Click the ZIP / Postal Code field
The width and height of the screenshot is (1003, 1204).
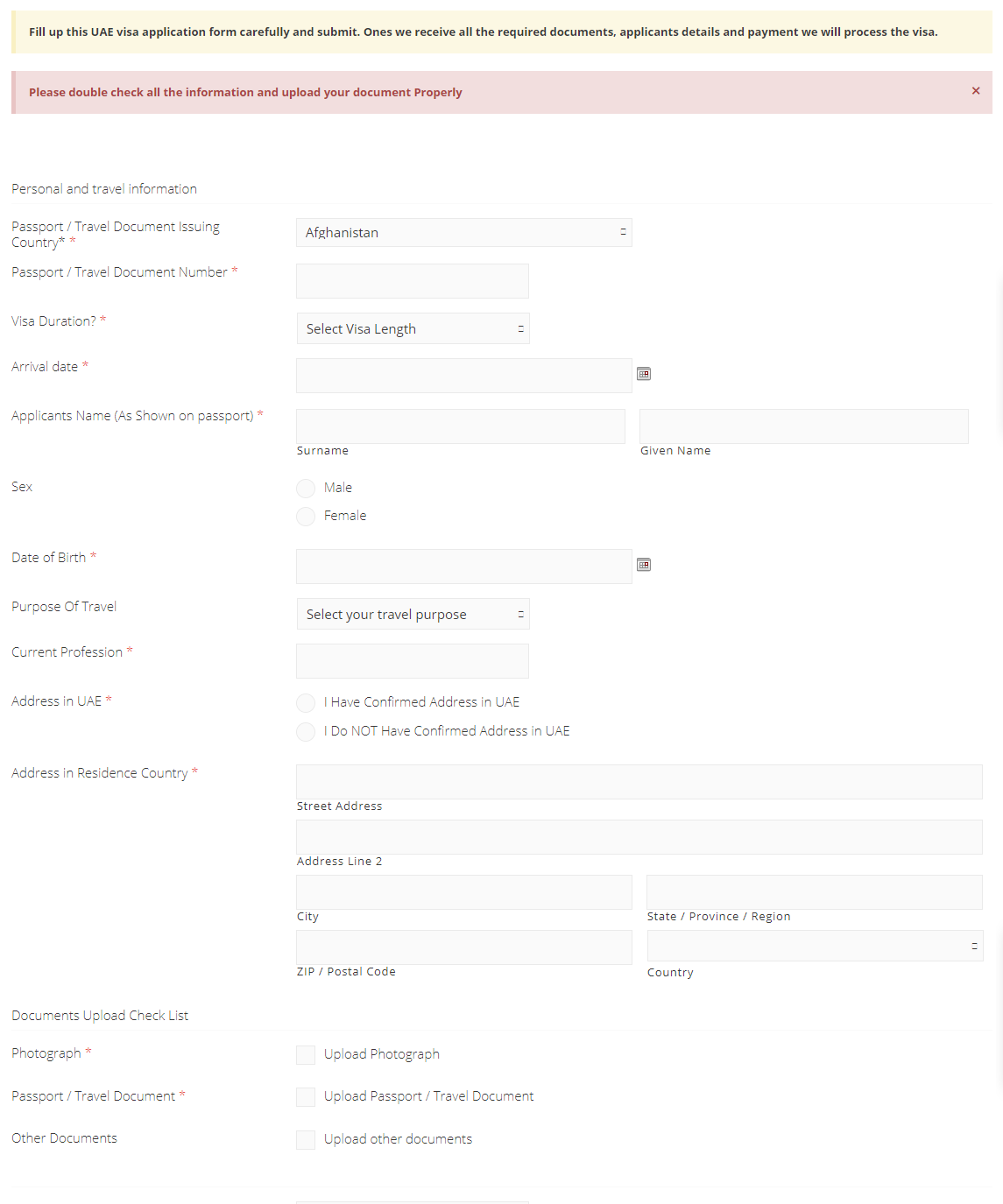coord(463,947)
